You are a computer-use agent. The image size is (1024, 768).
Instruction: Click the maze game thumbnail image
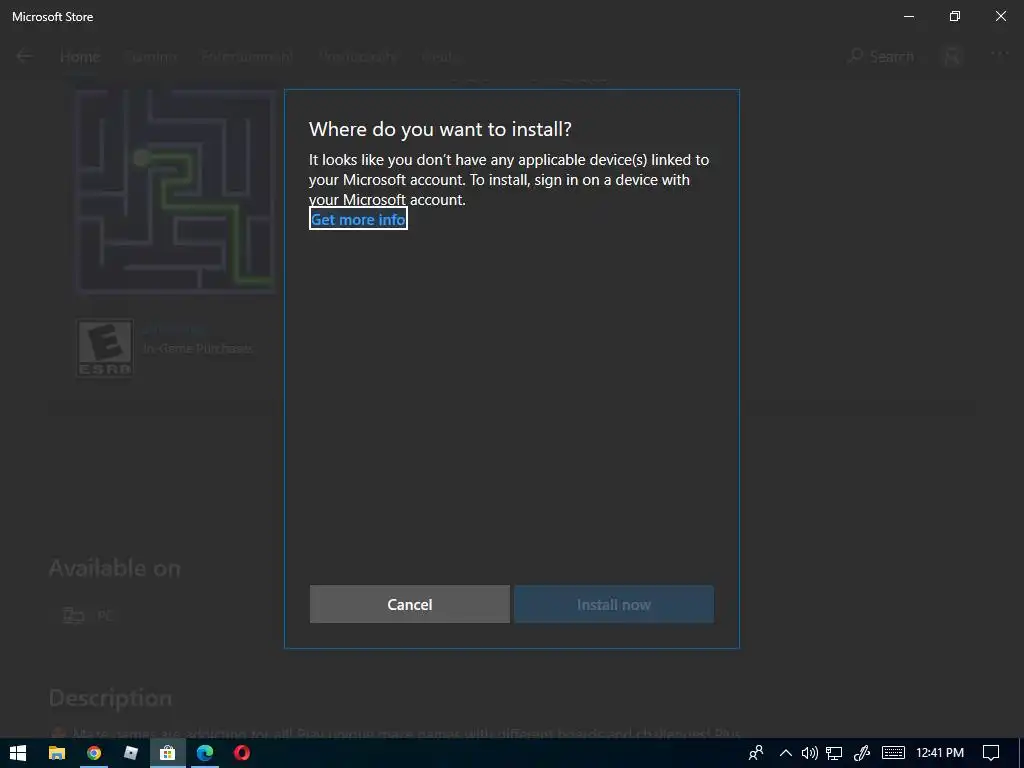click(175, 192)
